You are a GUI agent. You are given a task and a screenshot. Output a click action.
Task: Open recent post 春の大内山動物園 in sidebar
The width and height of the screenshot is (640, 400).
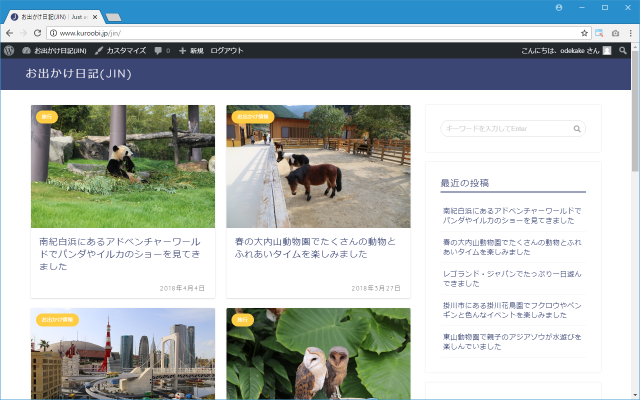512,247
